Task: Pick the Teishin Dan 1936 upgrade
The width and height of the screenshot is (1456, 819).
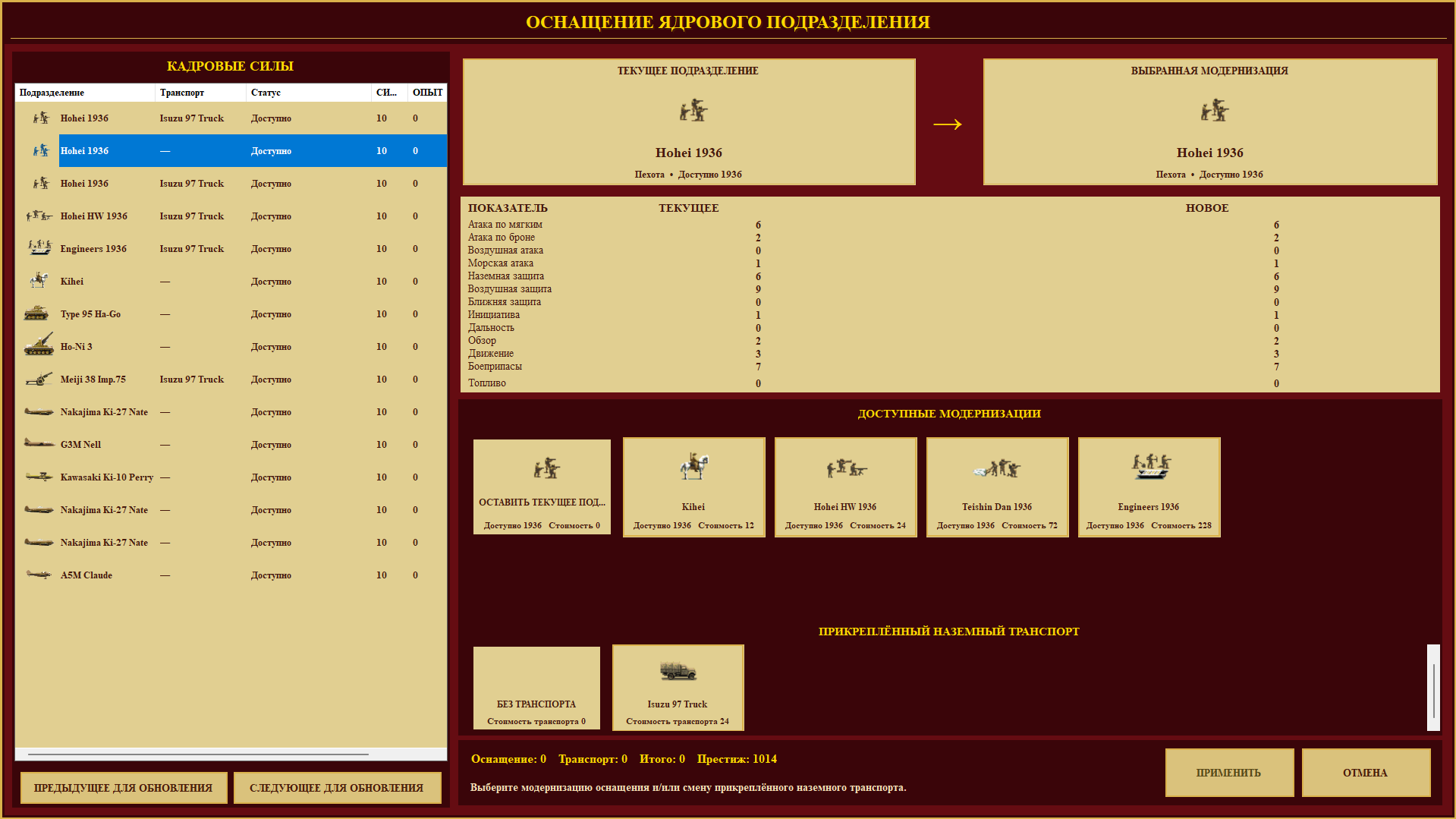Action: 997,487
